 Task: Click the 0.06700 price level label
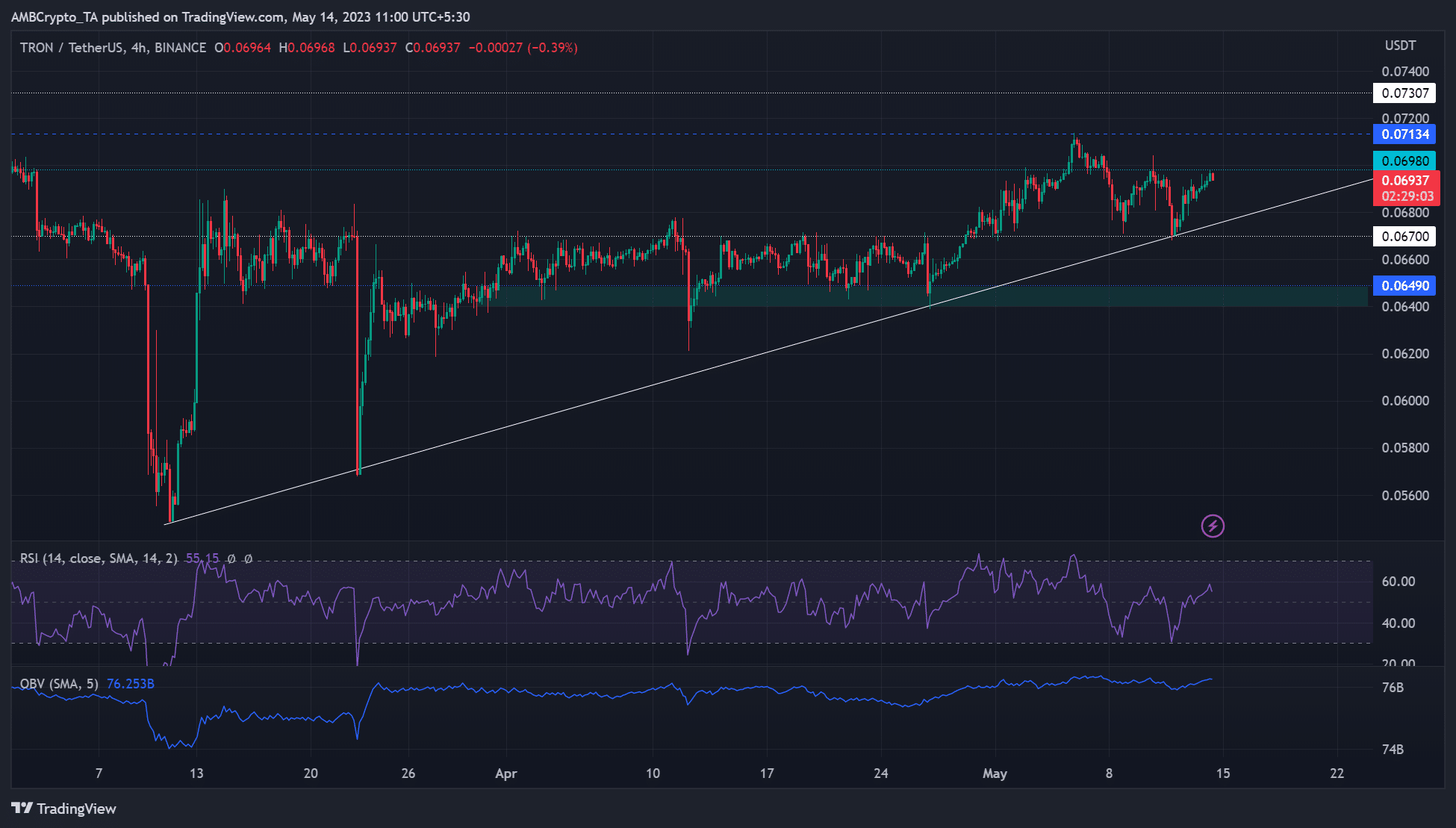coord(1404,237)
